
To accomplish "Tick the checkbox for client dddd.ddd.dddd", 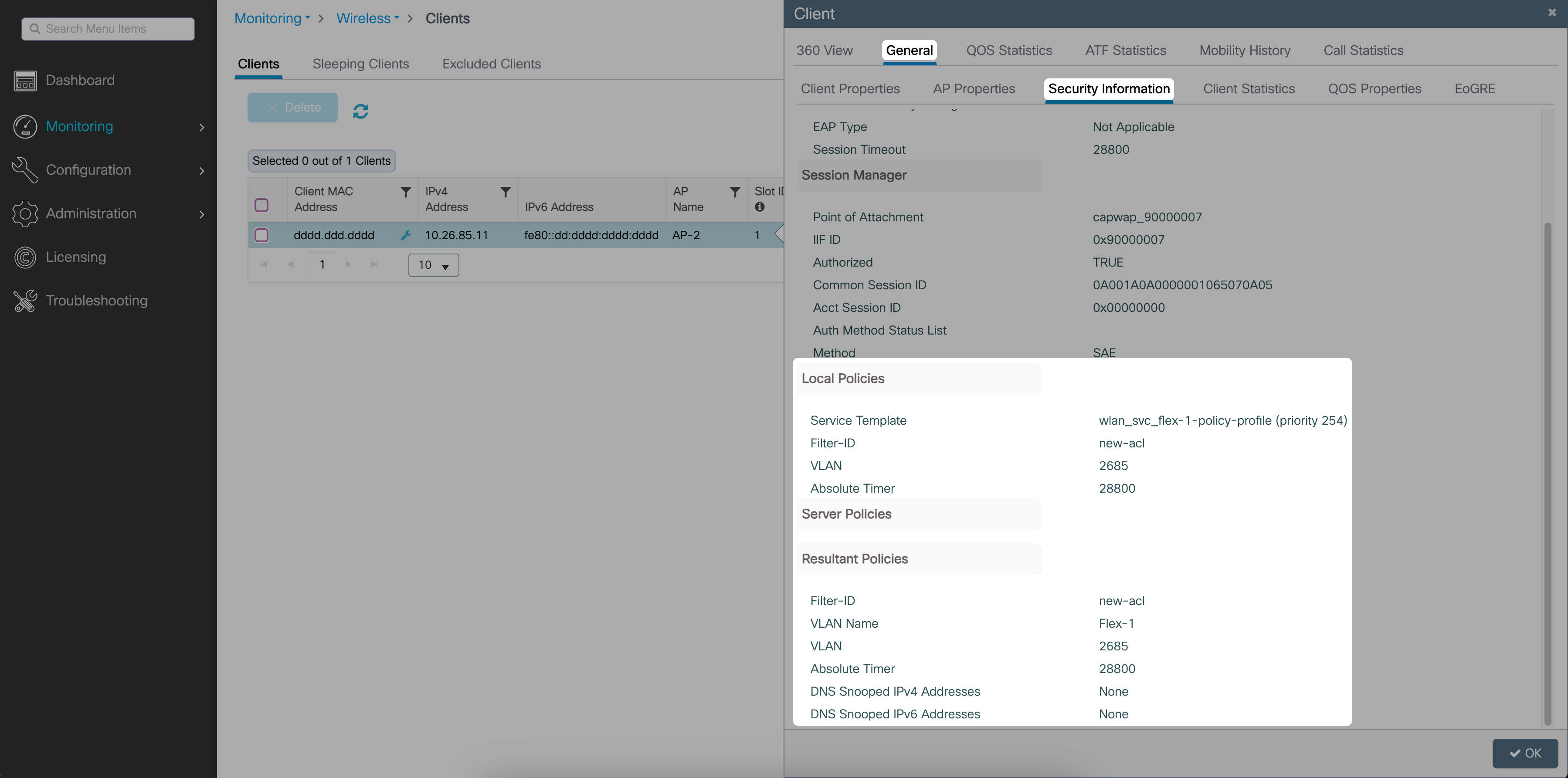I will 261,235.
